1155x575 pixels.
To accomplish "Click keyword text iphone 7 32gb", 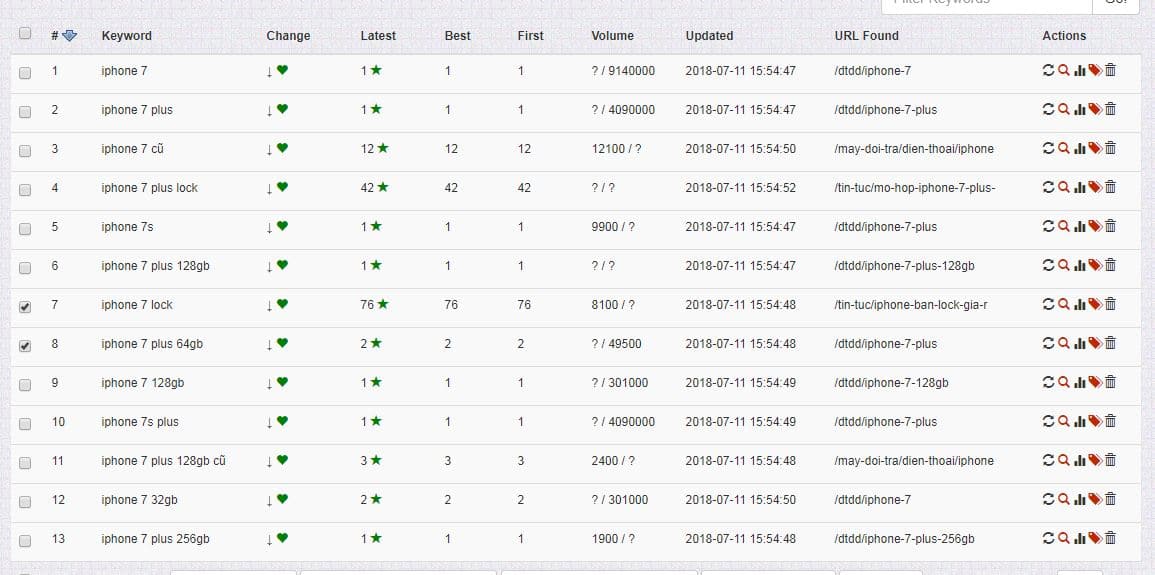I will click(139, 500).
